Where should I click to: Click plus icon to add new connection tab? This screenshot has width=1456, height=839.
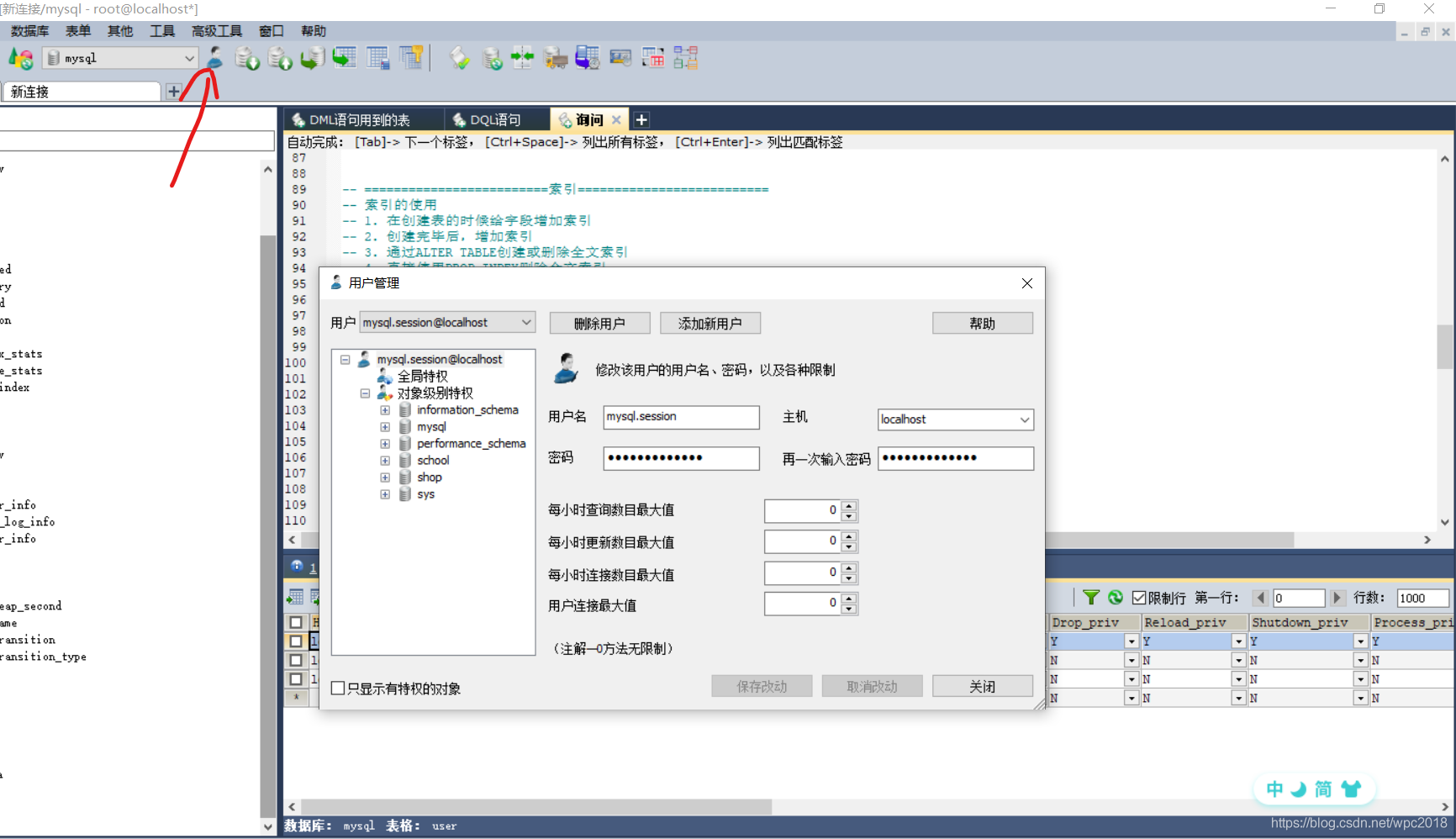pyautogui.click(x=174, y=92)
